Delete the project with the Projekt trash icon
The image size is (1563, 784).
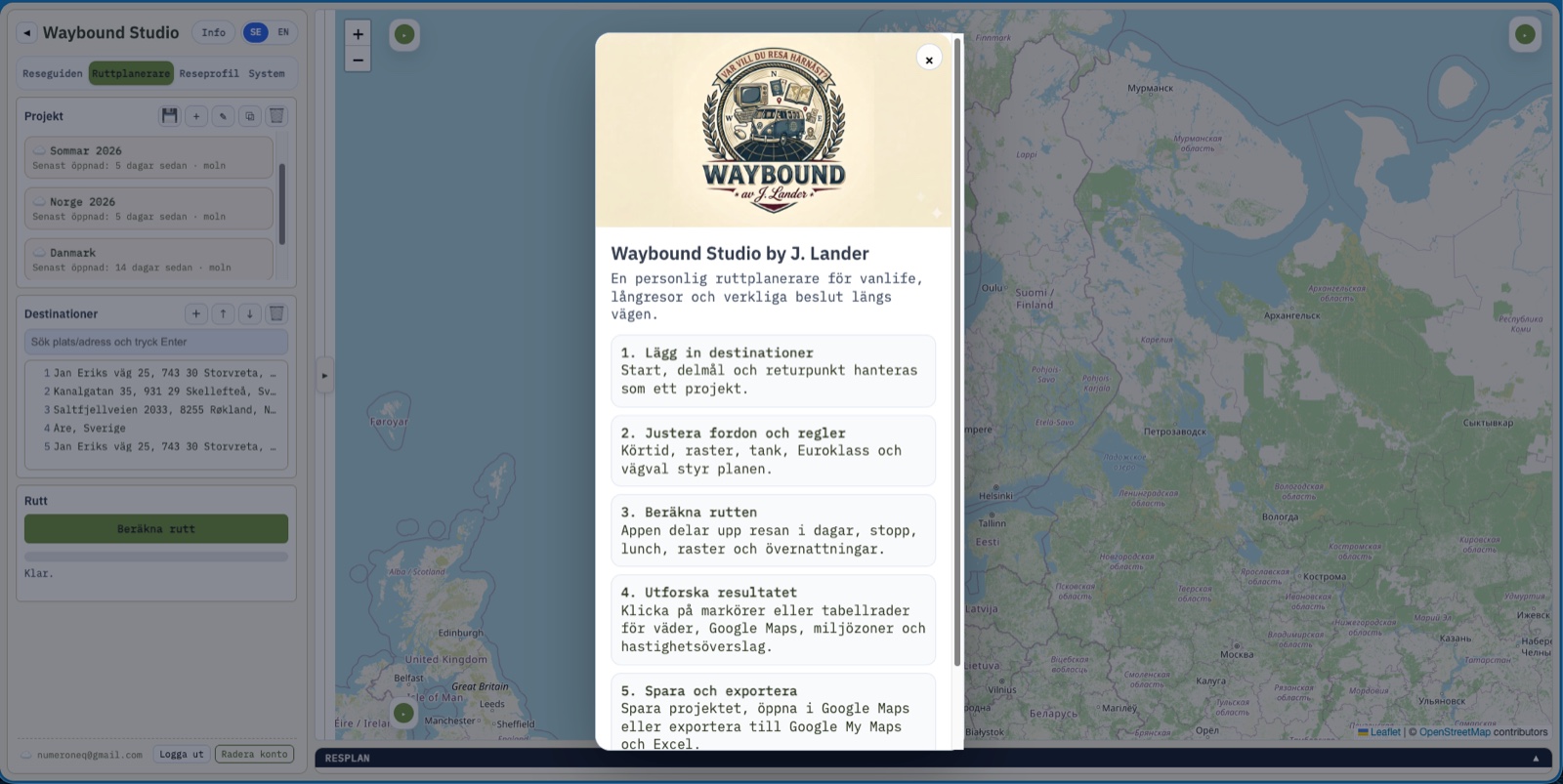pyautogui.click(x=276, y=116)
